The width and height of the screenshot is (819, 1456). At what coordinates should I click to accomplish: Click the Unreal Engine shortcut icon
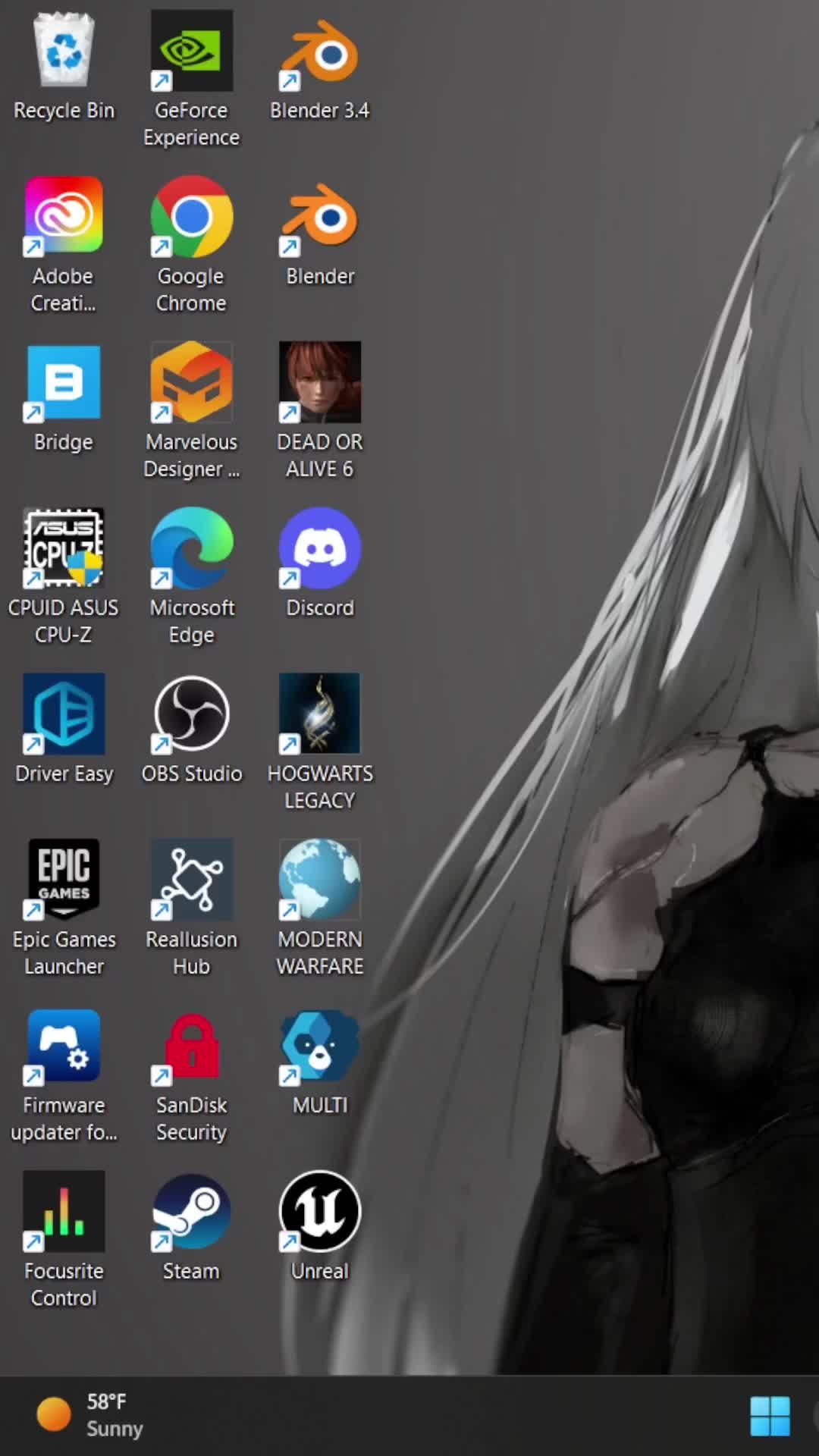coord(319,1211)
